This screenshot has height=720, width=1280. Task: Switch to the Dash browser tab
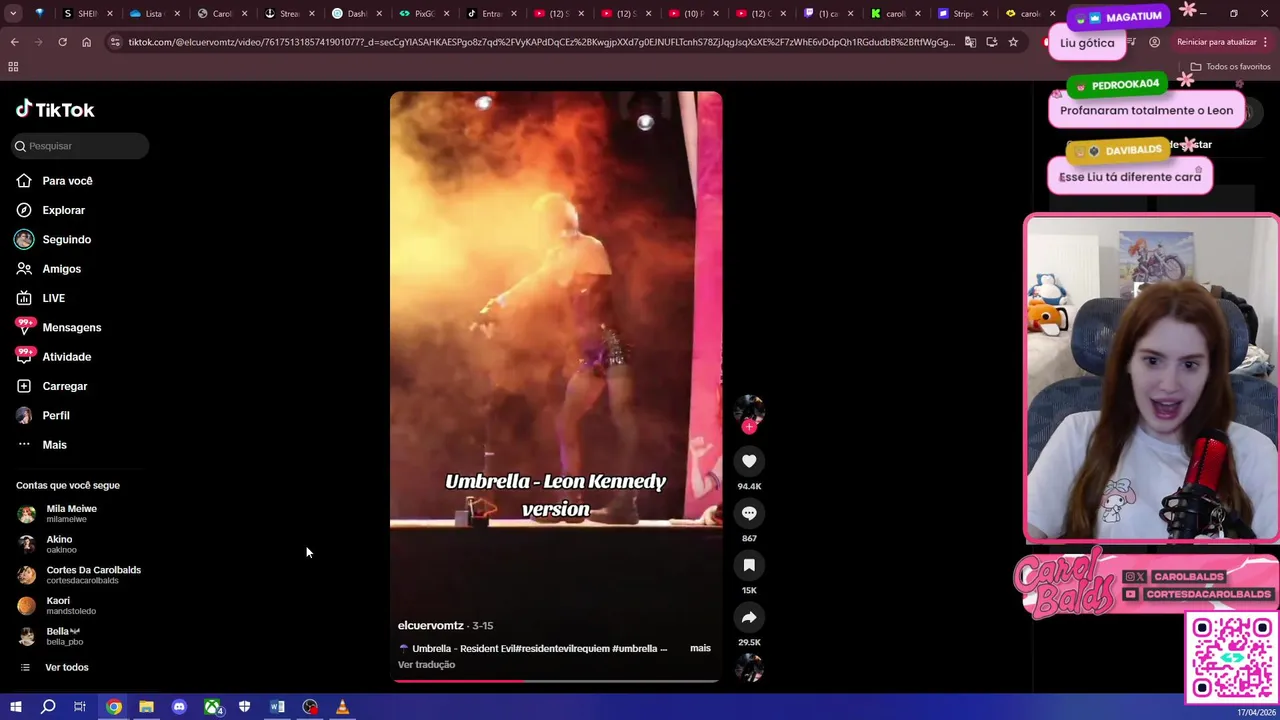coord(356,14)
